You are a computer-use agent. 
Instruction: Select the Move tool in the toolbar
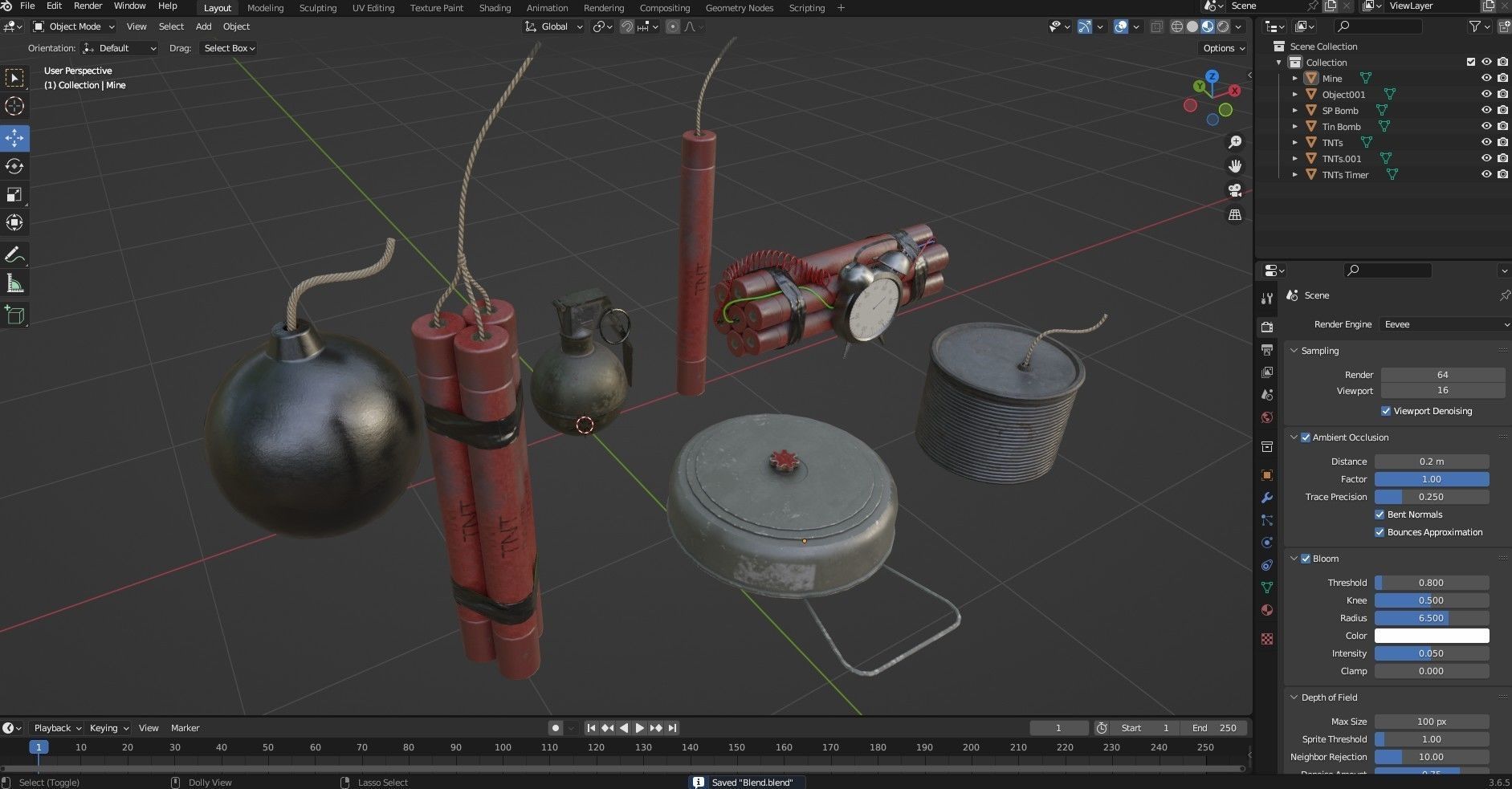(x=14, y=137)
